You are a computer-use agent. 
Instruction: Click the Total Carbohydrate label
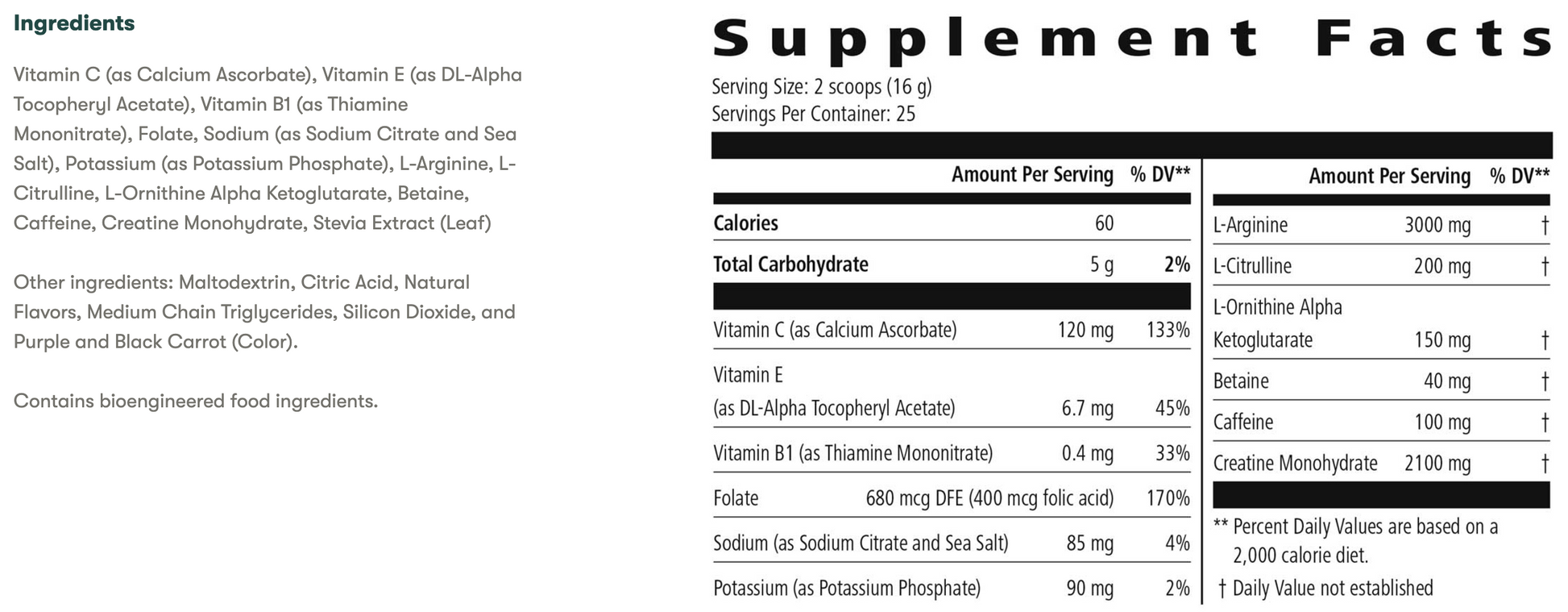[790, 264]
